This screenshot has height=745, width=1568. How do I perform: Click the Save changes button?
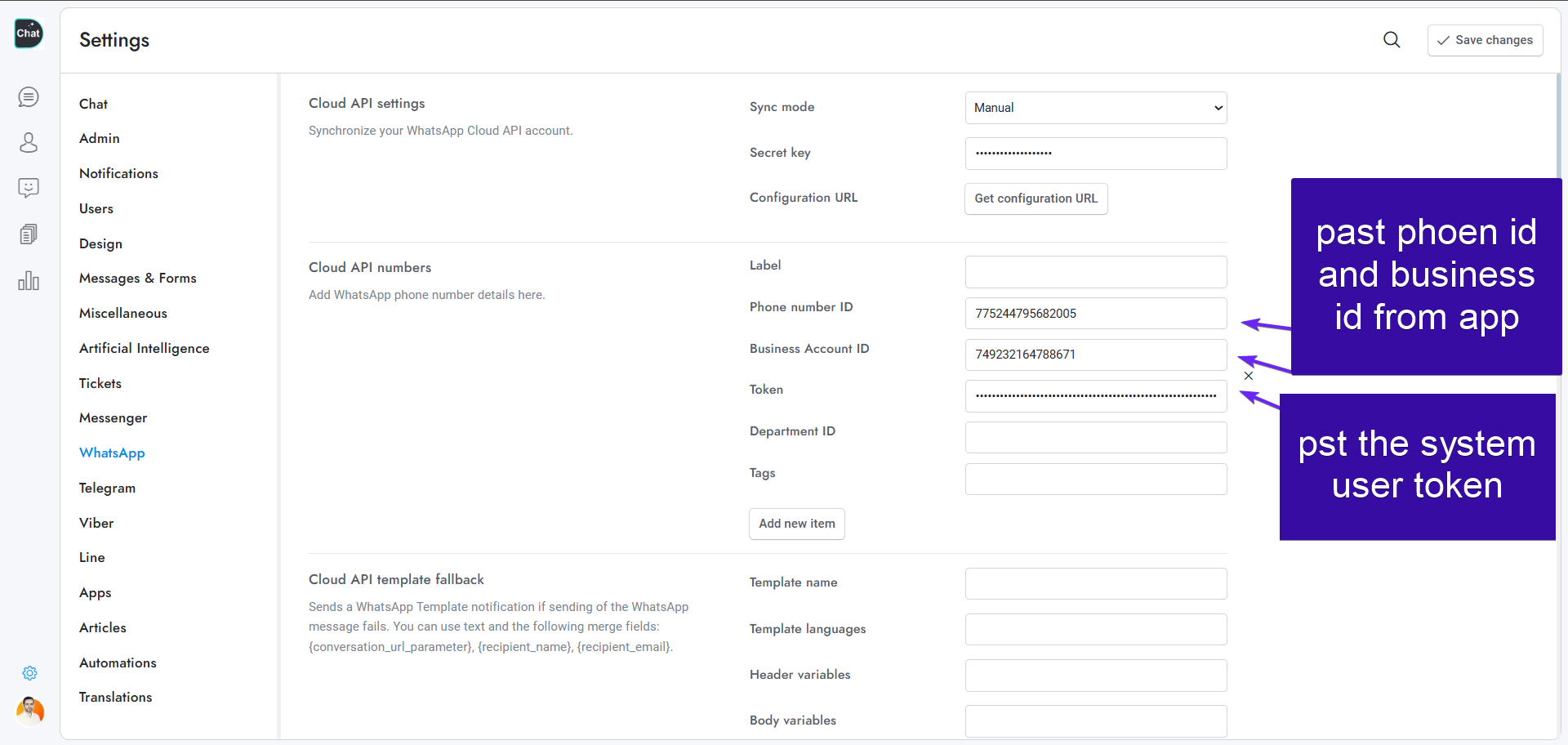click(x=1485, y=40)
